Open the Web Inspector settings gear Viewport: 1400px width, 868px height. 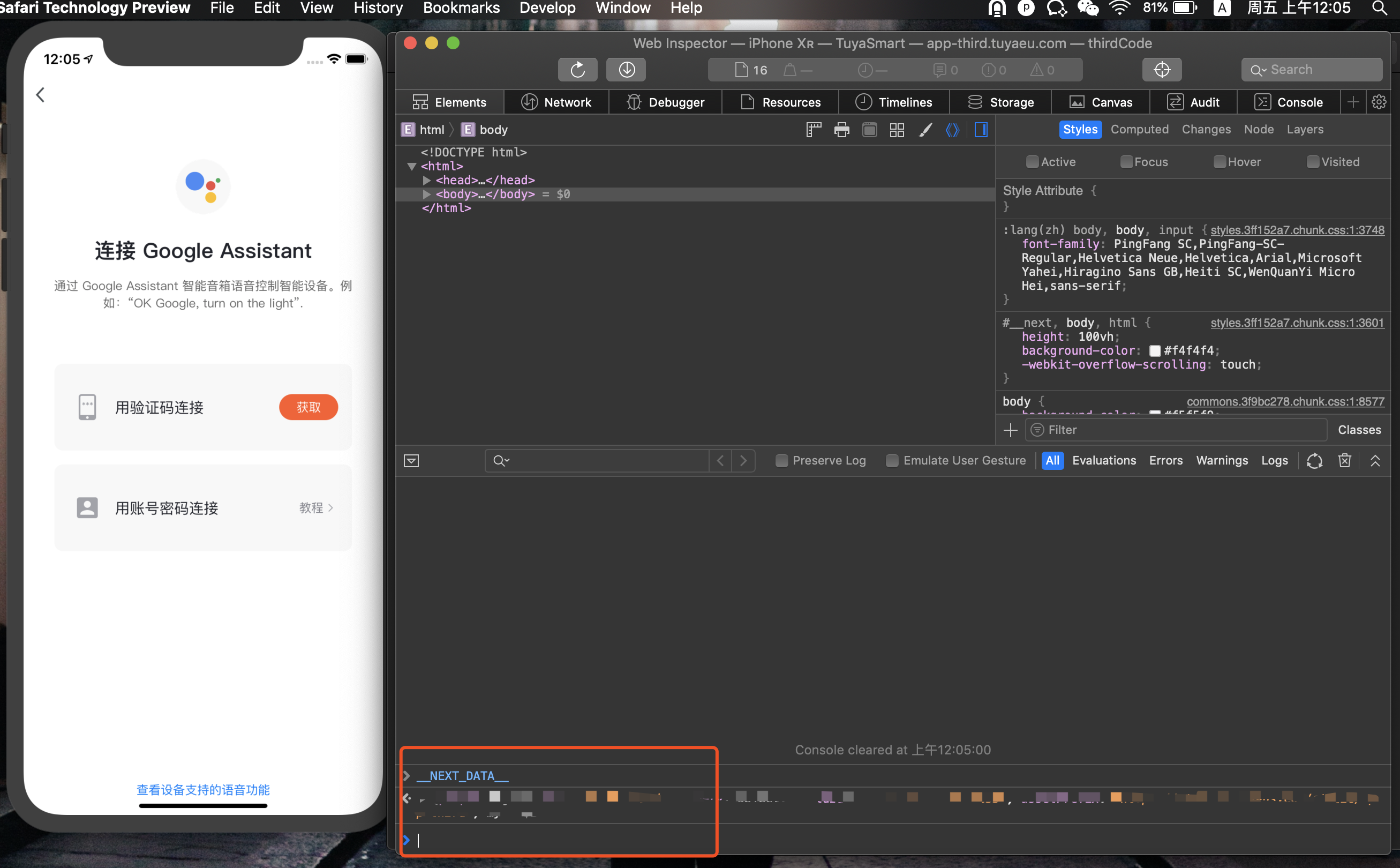(1379, 102)
